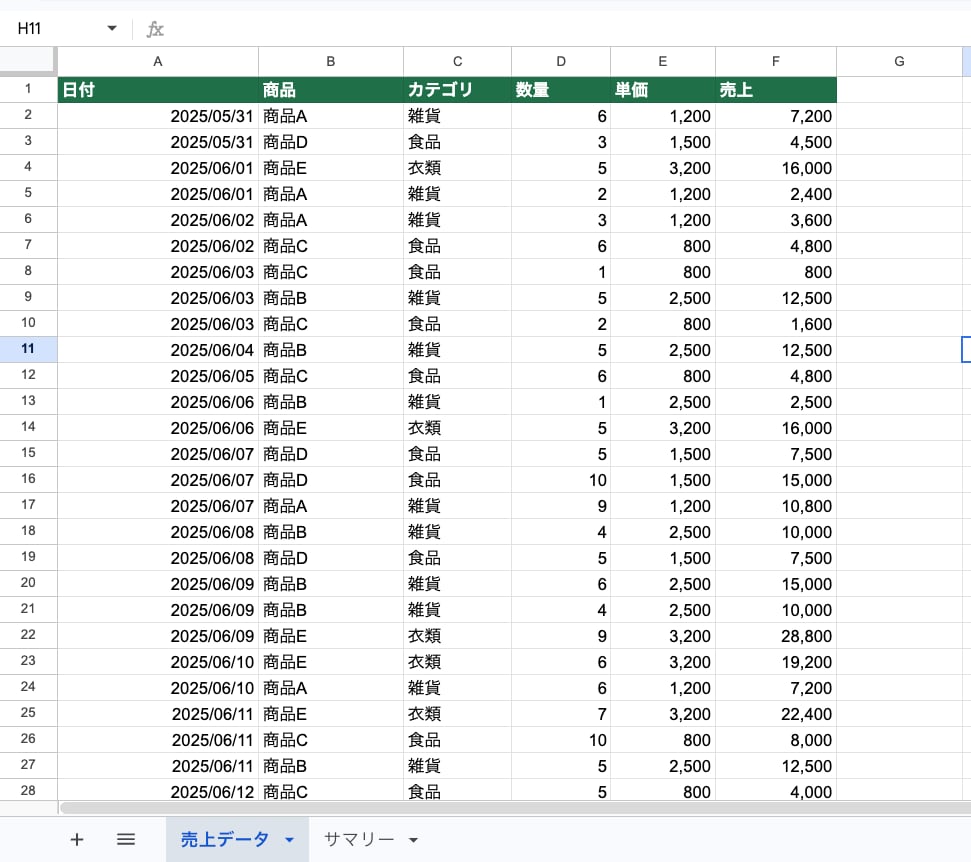Click the 数量 header cell
The height and width of the screenshot is (862, 971).
(x=561, y=90)
